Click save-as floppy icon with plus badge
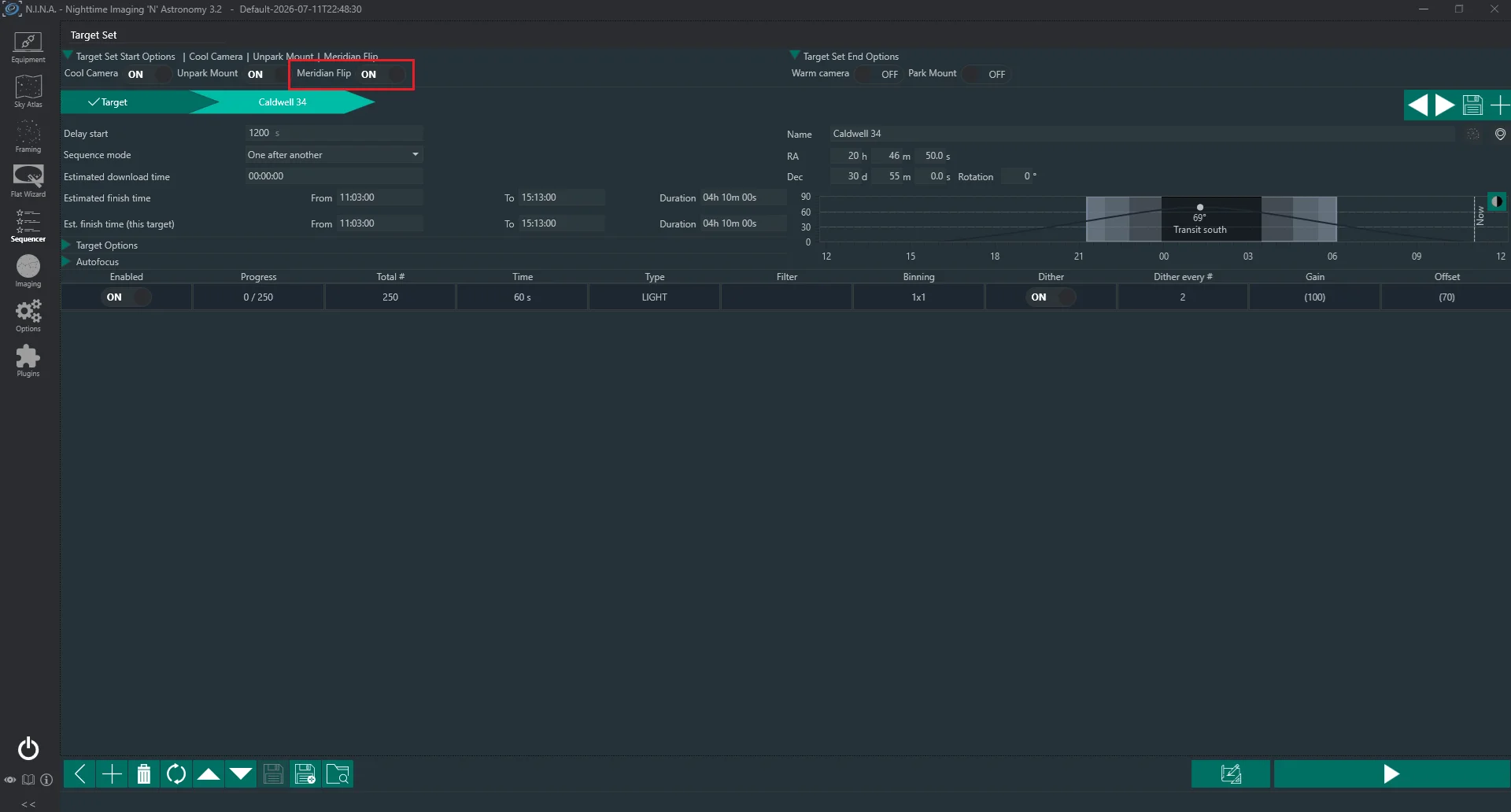Screen dimensions: 1511x812 [x=305, y=774]
